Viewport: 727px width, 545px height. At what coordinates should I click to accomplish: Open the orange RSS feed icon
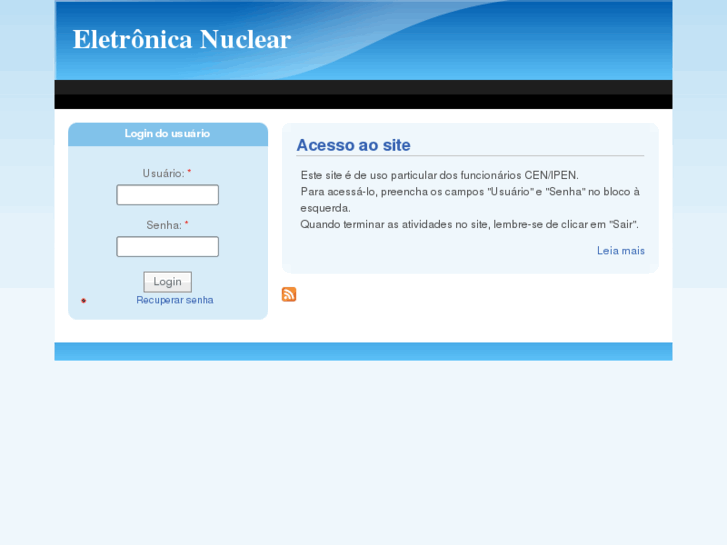click(289, 295)
